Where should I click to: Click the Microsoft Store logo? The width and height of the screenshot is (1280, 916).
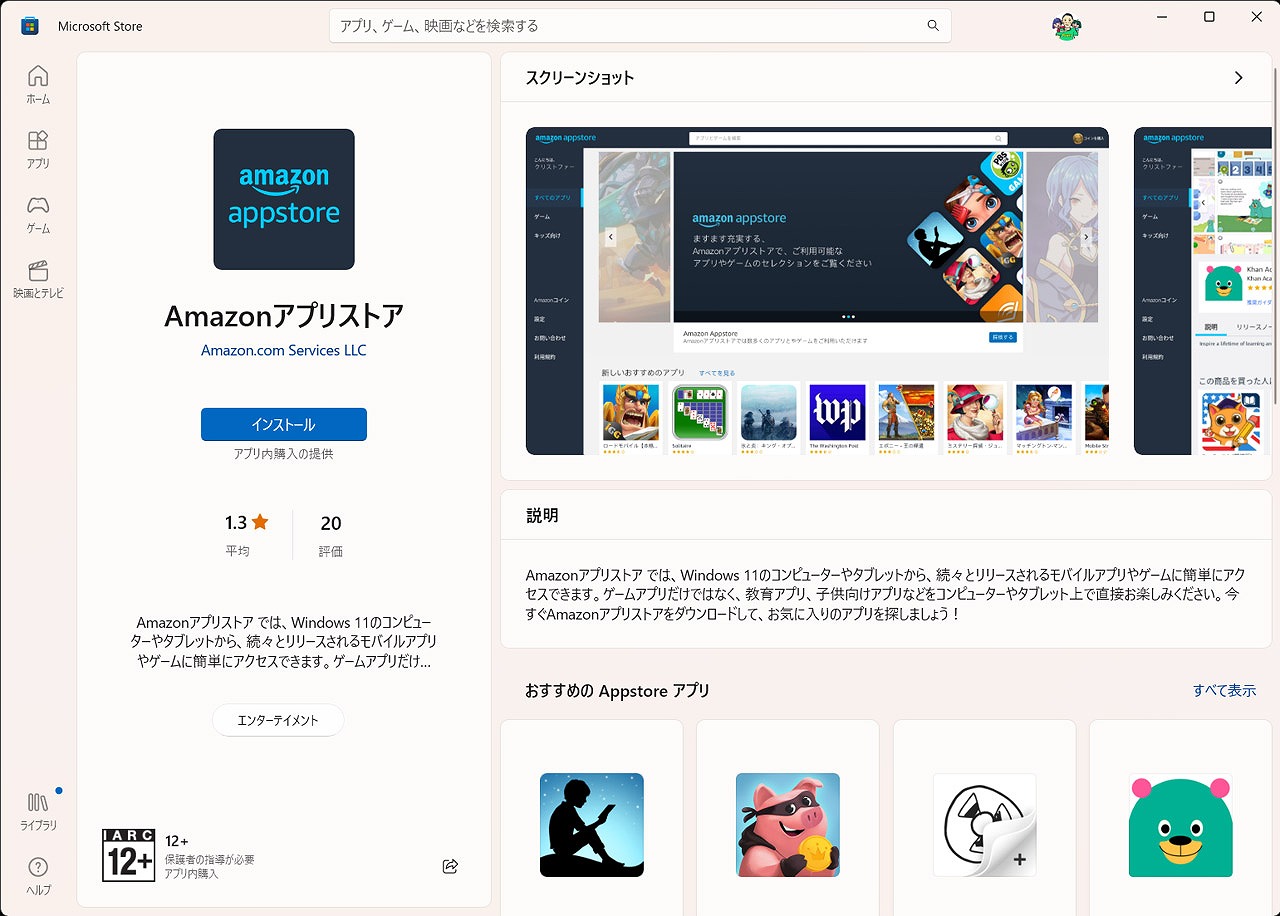click(28, 25)
